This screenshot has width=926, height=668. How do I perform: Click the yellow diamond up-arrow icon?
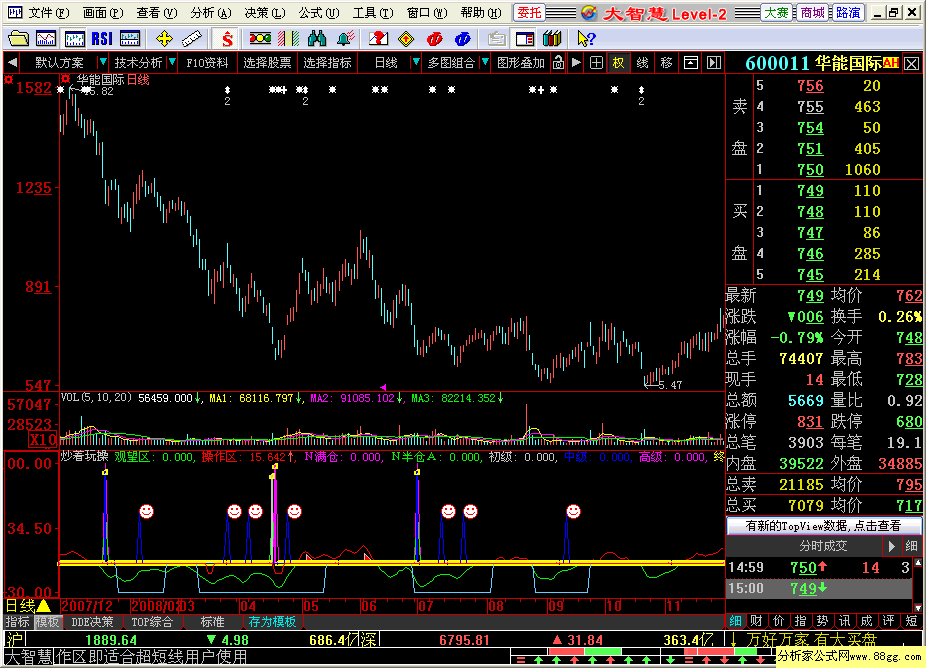click(x=406, y=39)
